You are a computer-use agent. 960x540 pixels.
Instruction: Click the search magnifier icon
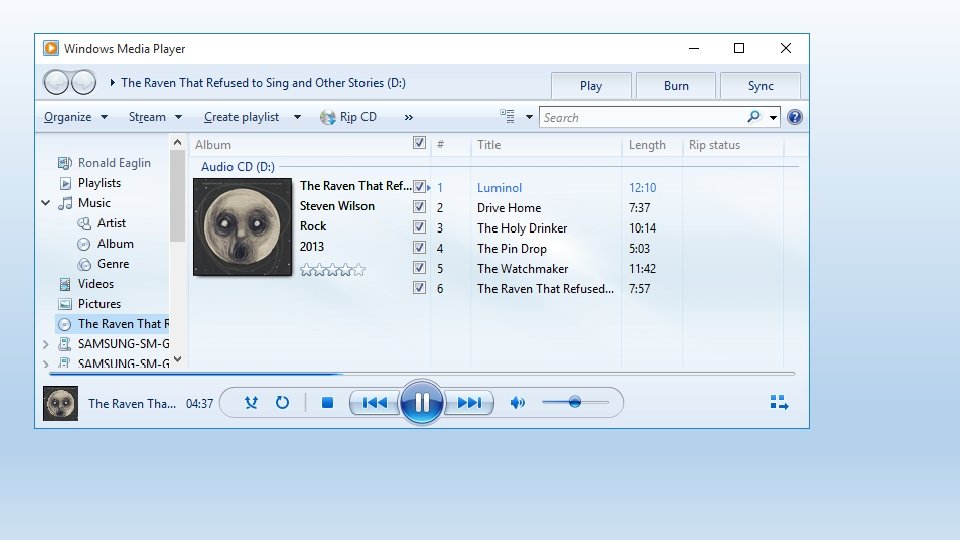tap(754, 116)
